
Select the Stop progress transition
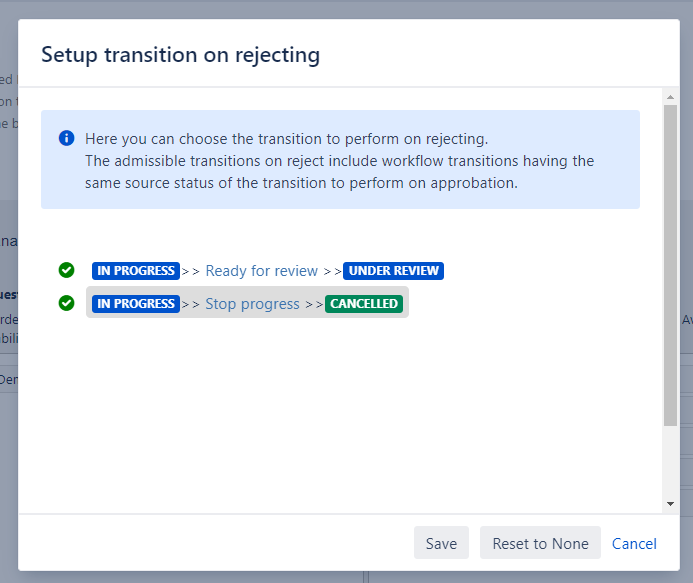tap(252, 304)
